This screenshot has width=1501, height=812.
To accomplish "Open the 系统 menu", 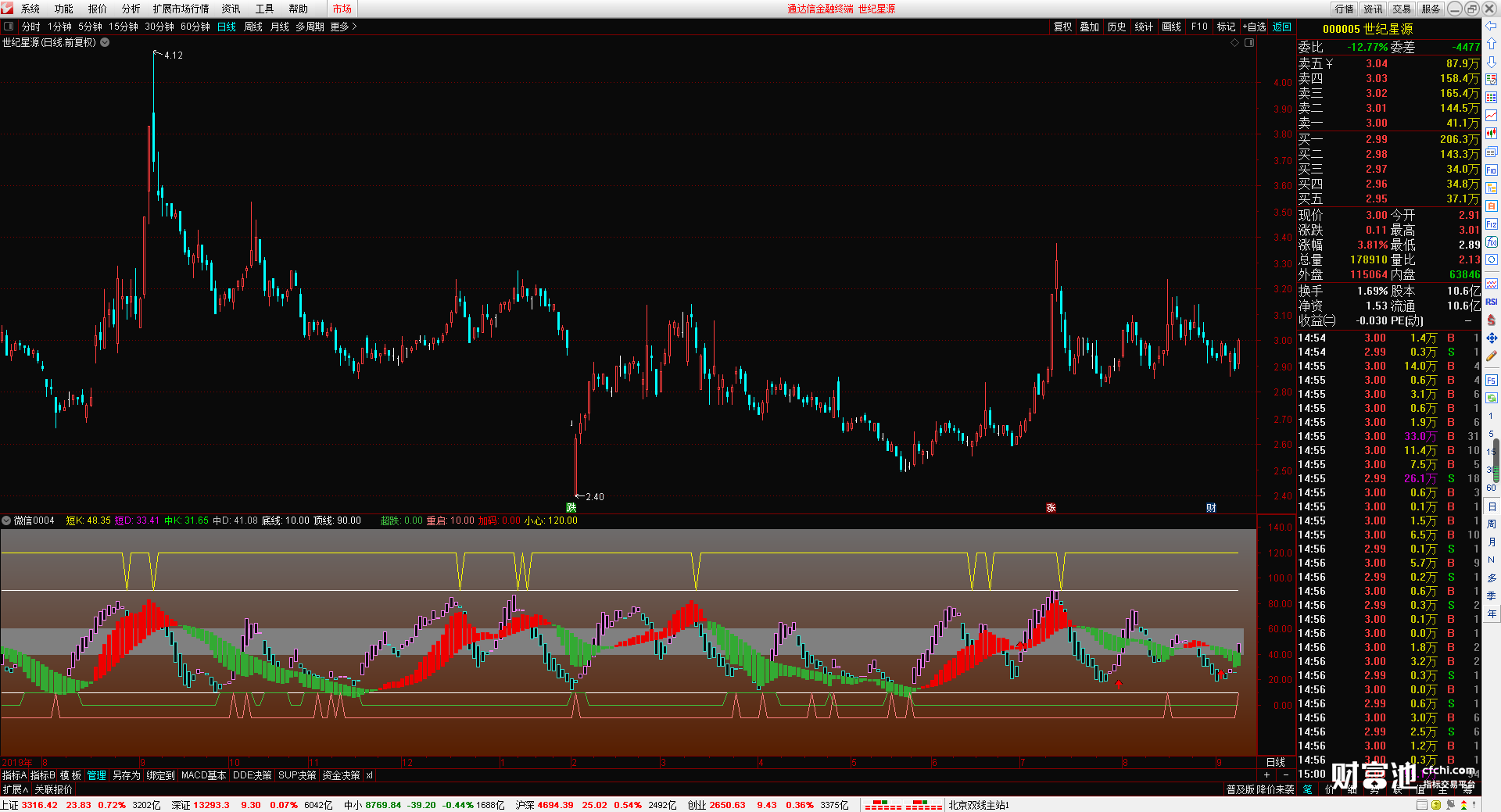I will tap(30, 9).
